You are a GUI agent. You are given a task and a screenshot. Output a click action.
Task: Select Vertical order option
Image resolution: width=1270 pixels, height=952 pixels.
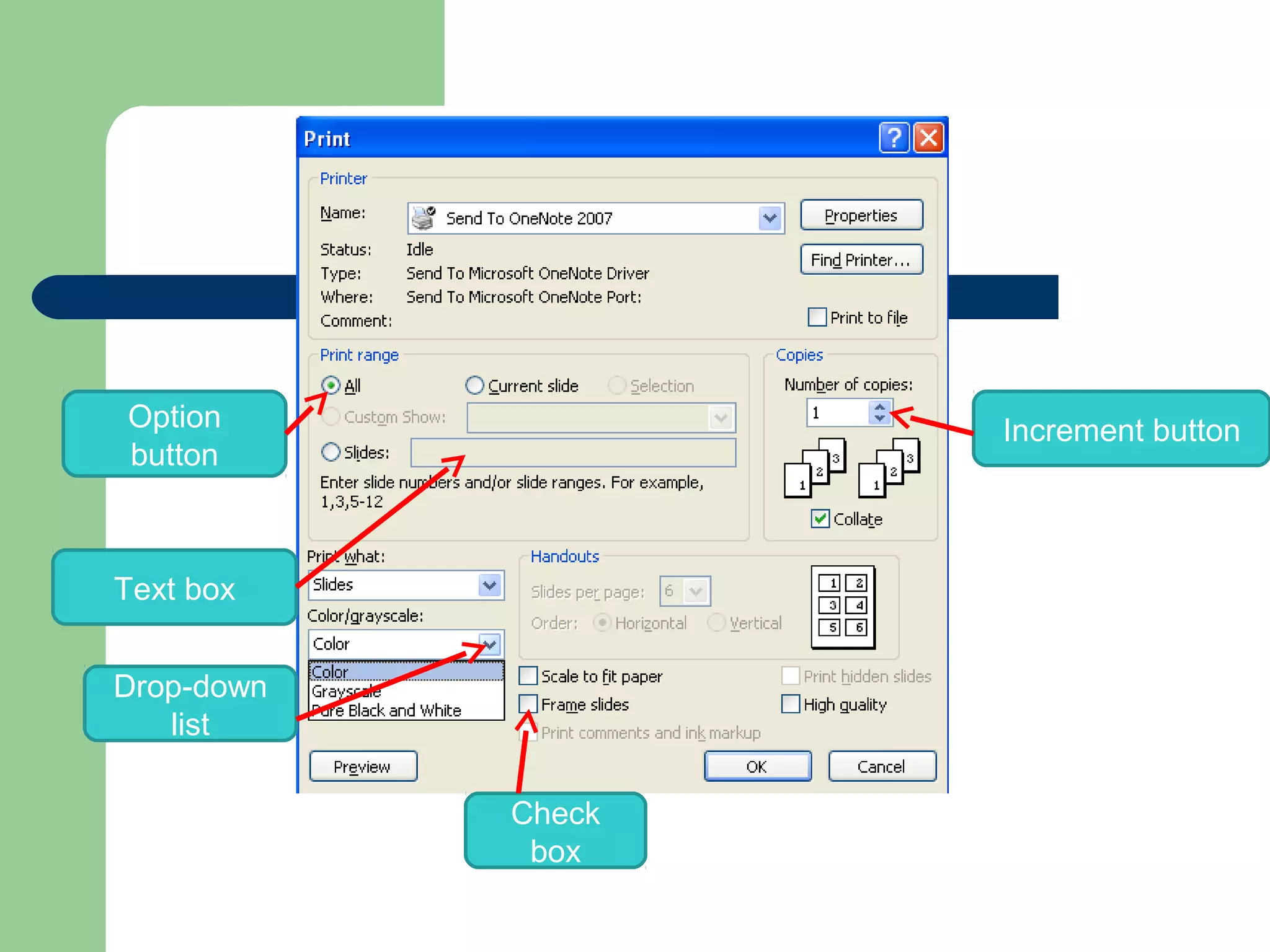716,622
